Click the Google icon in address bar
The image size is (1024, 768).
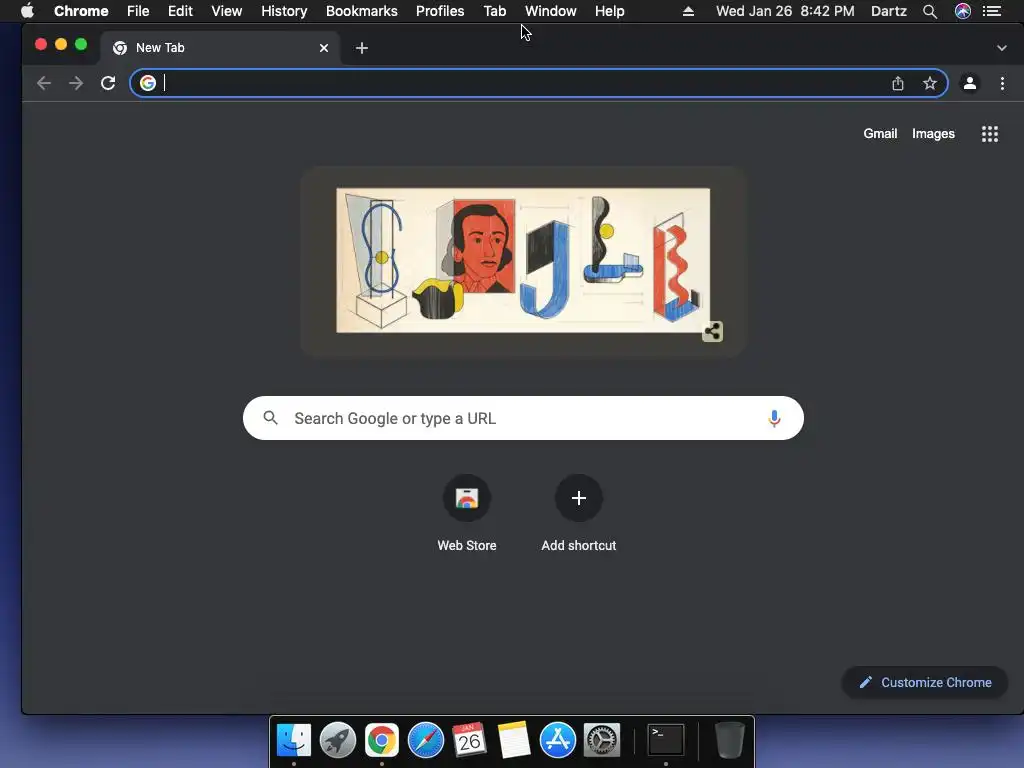tap(148, 83)
